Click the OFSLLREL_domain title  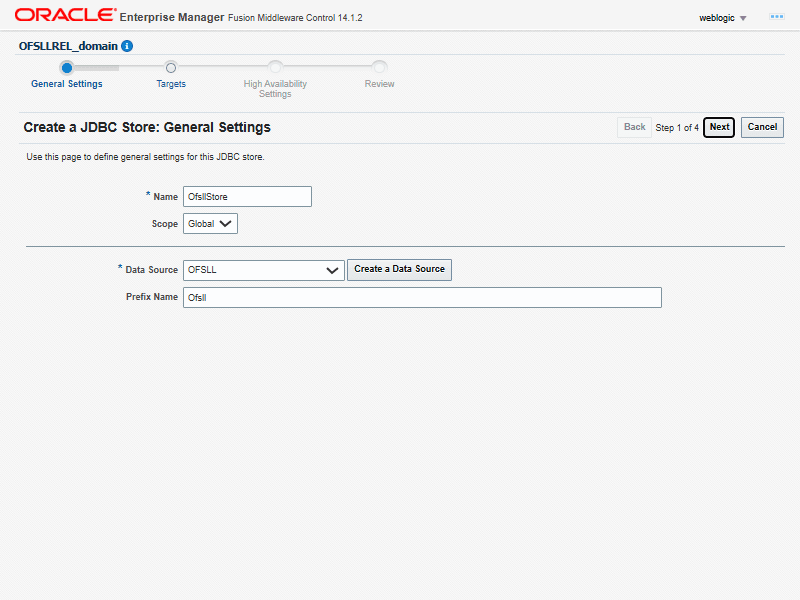[x=68, y=46]
